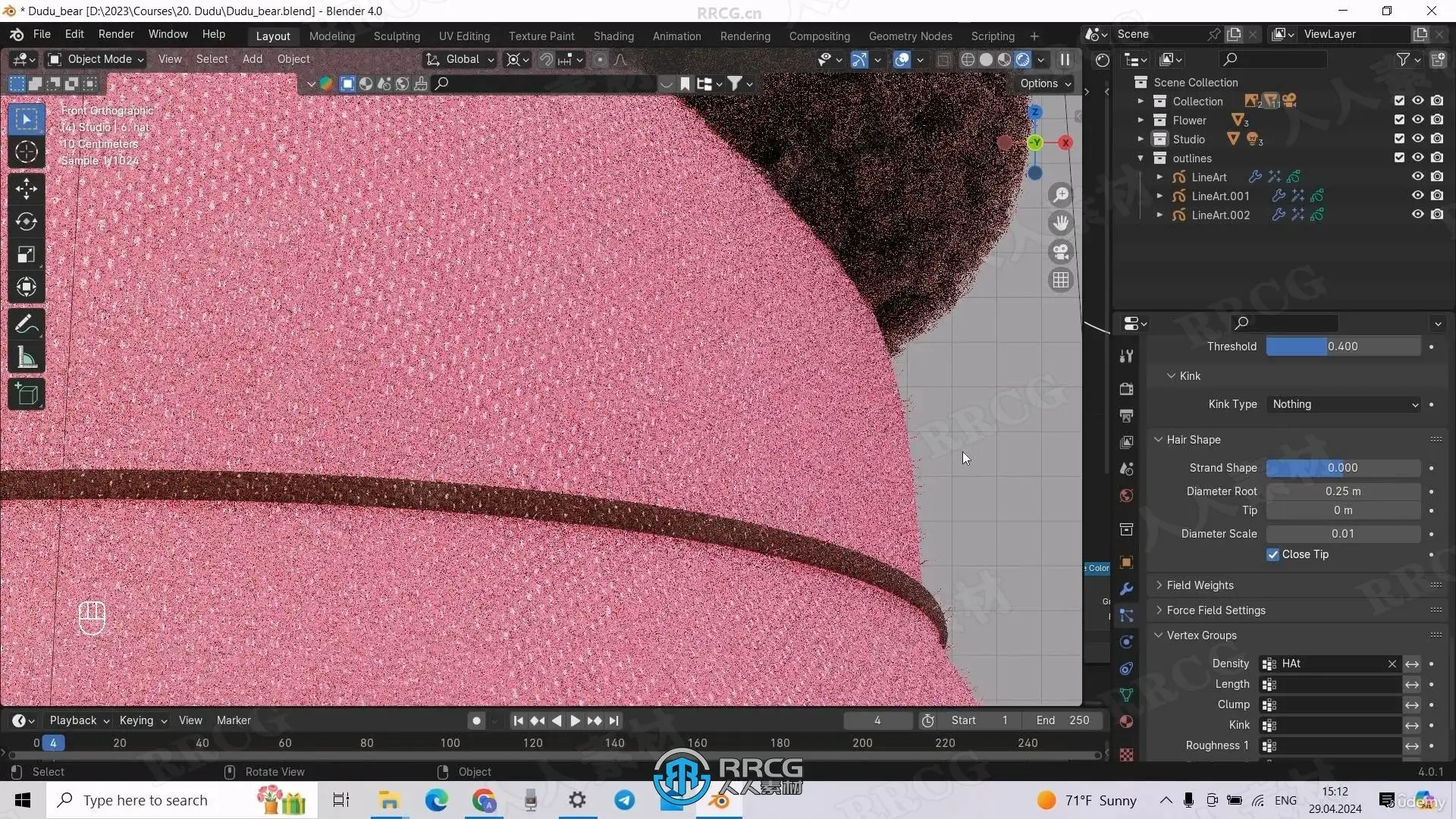Screen dimensions: 1456x819
Task: Click the Add Cube tool icon
Action: 27,394
